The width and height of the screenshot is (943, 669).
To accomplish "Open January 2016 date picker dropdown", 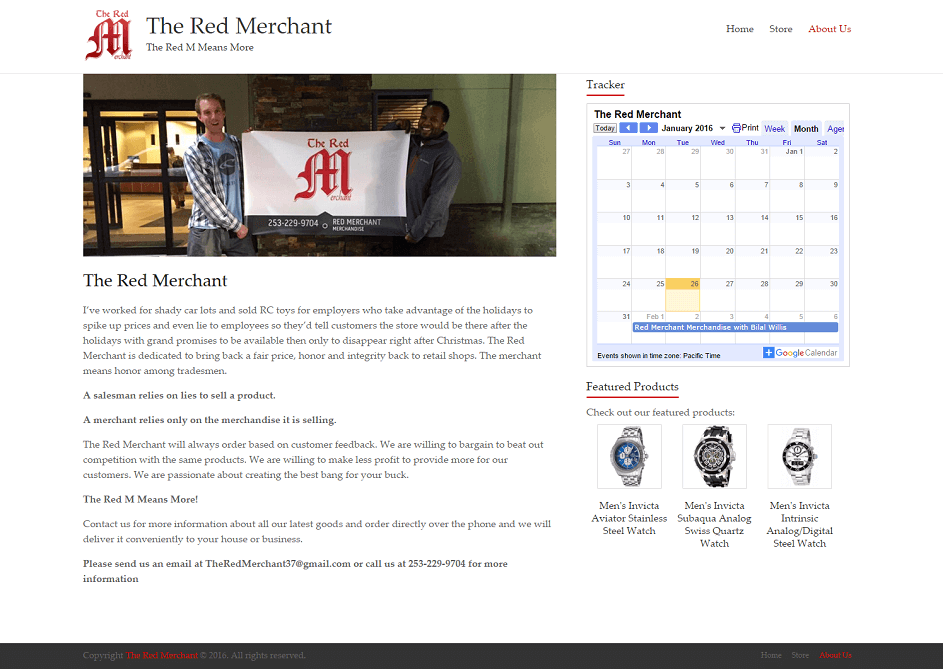I will pos(722,128).
